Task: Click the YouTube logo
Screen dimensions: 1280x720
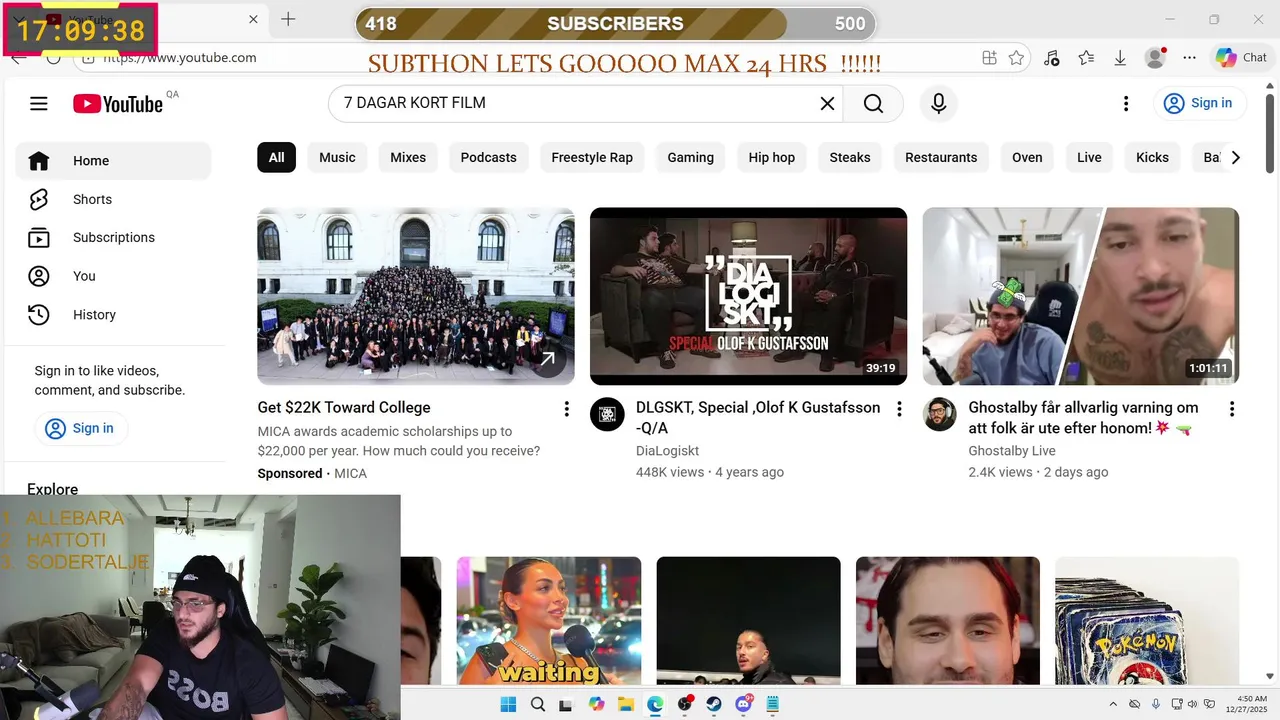Action: tap(118, 104)
